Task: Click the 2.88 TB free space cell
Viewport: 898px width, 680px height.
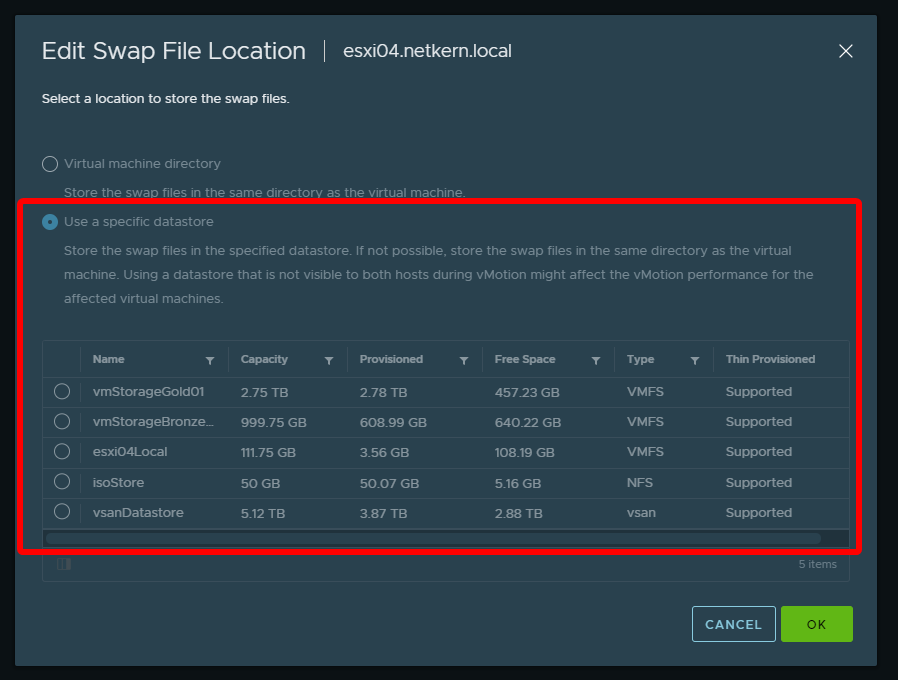Action: point(518,513)
